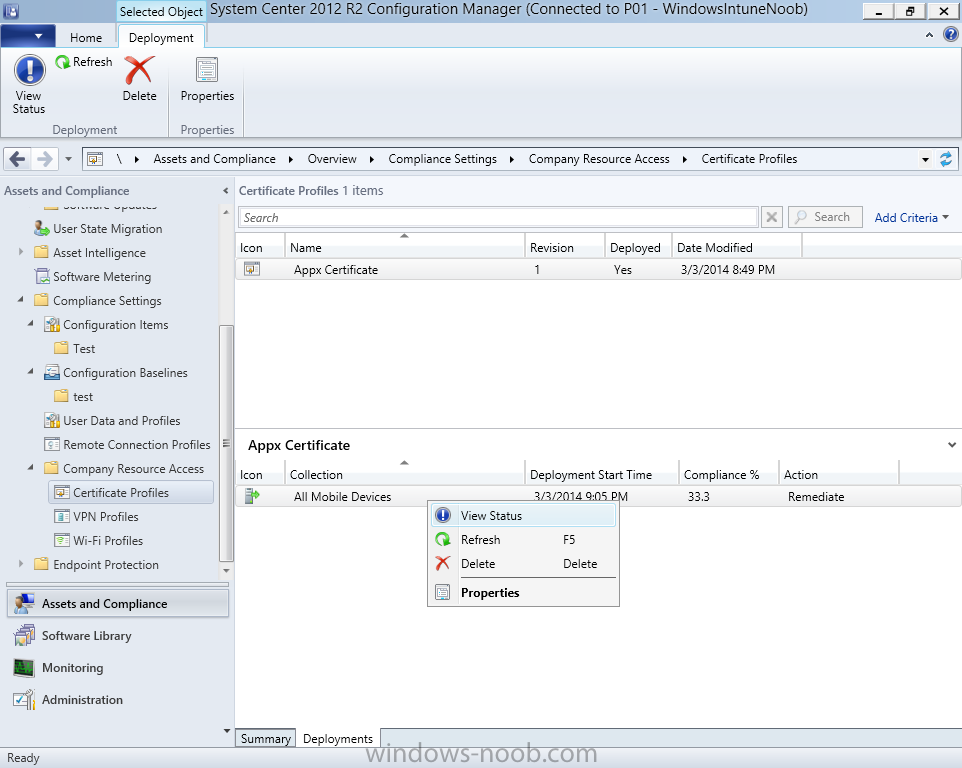Go forward with the navigation arrow
The image size is (962, 768).
pos(44,159)
